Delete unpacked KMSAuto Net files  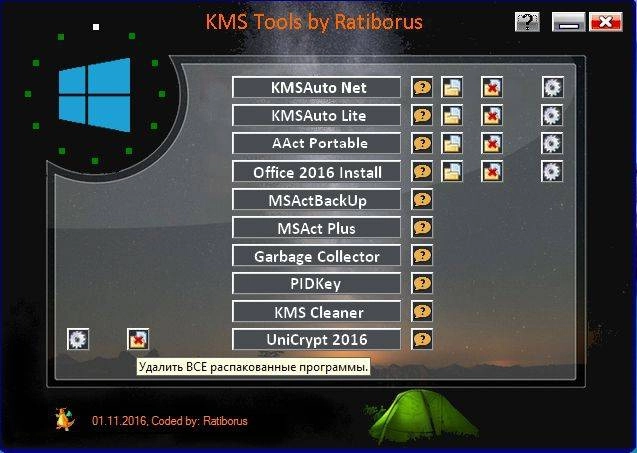click(x=492, y=87)
